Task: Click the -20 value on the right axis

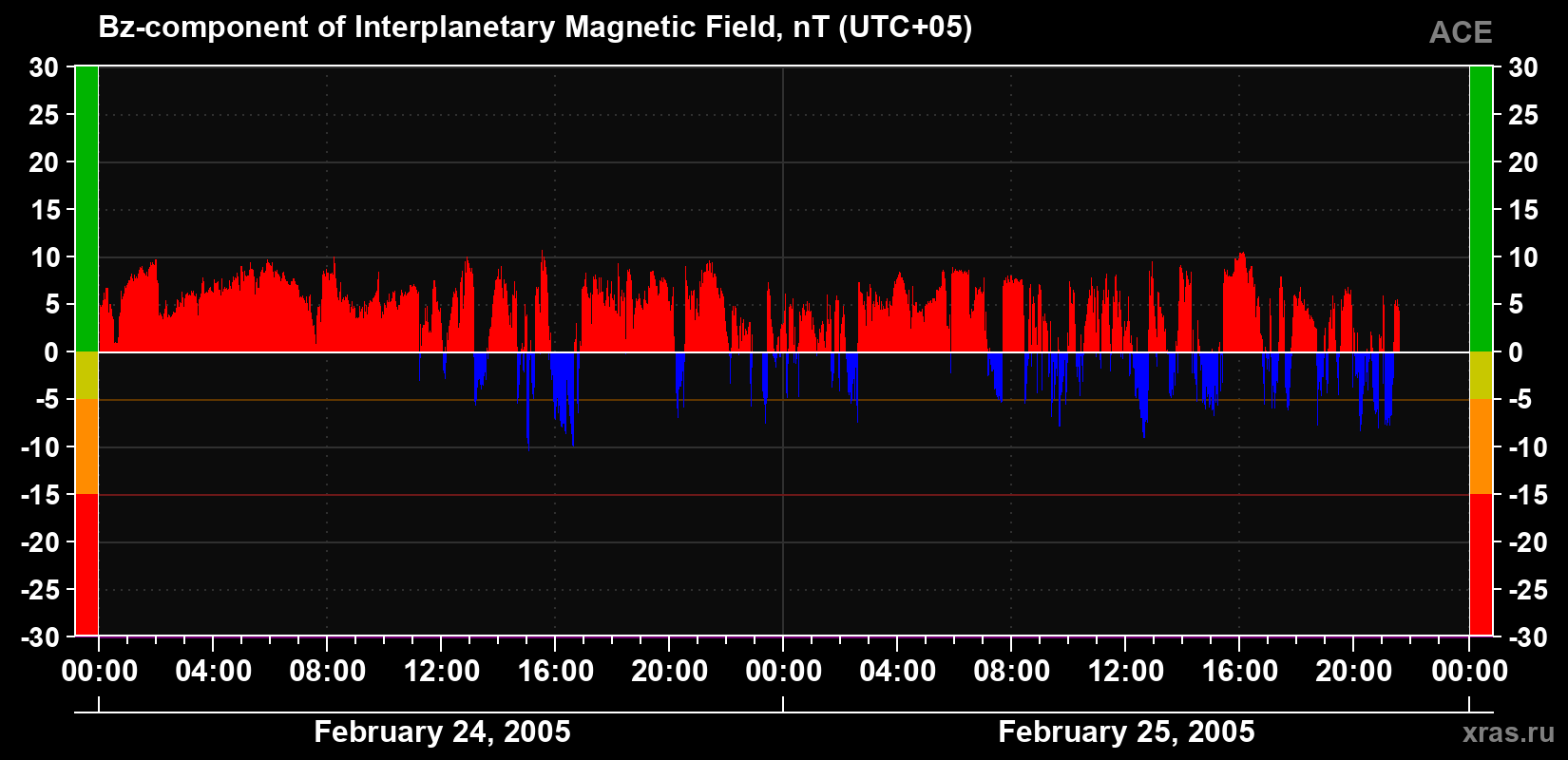Action: pos(1528,542)
